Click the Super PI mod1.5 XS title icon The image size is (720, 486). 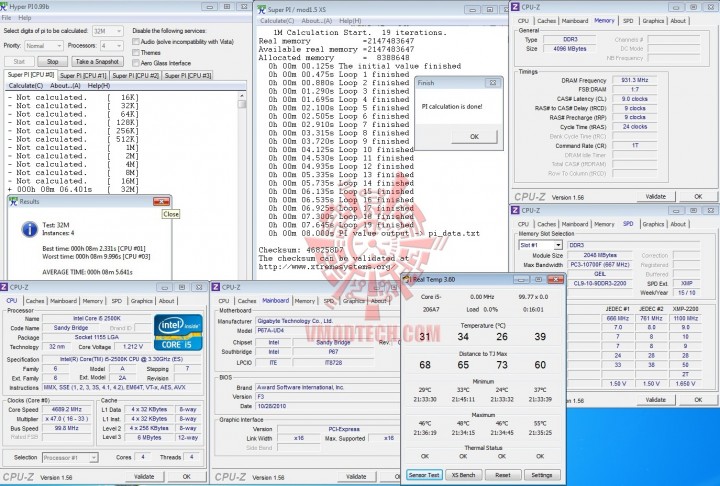[261, 9]
